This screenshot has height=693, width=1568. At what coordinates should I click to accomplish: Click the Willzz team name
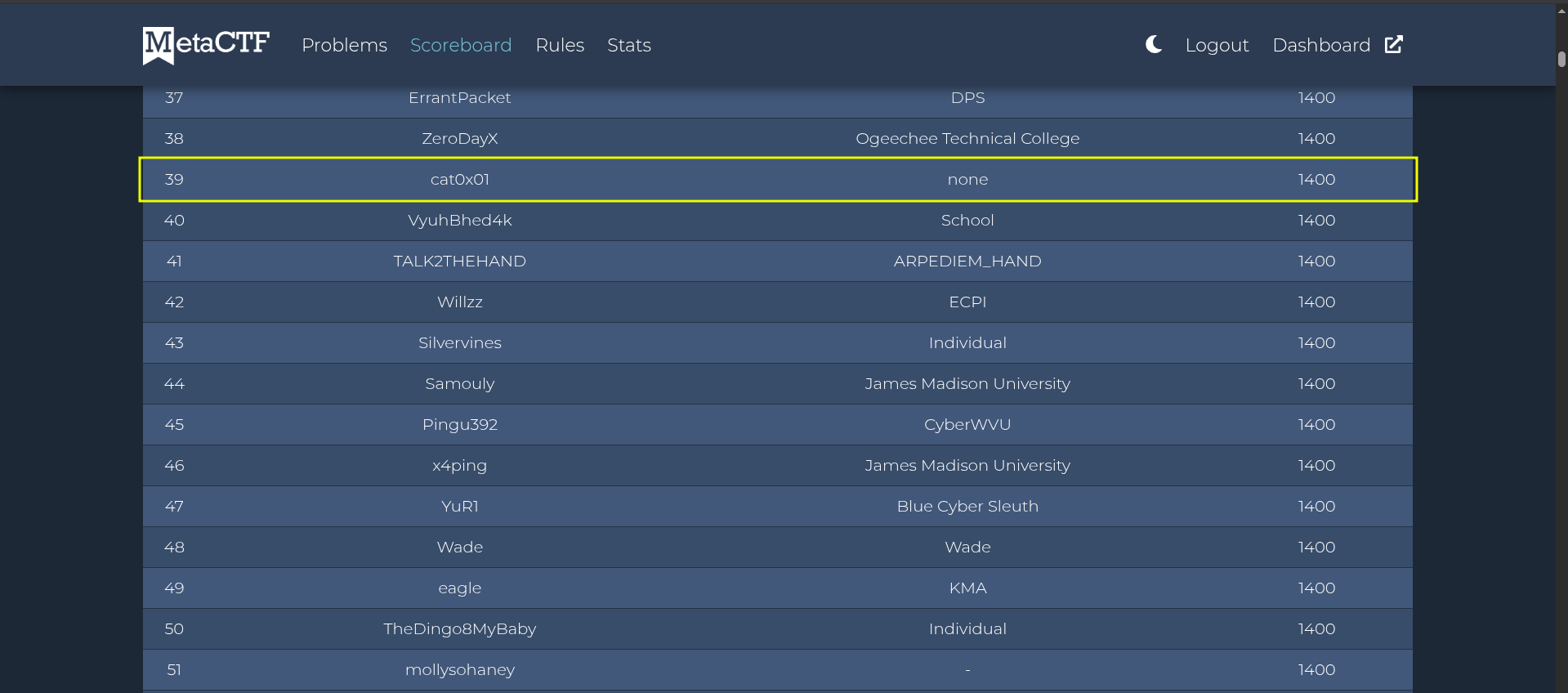pos(460,302)
